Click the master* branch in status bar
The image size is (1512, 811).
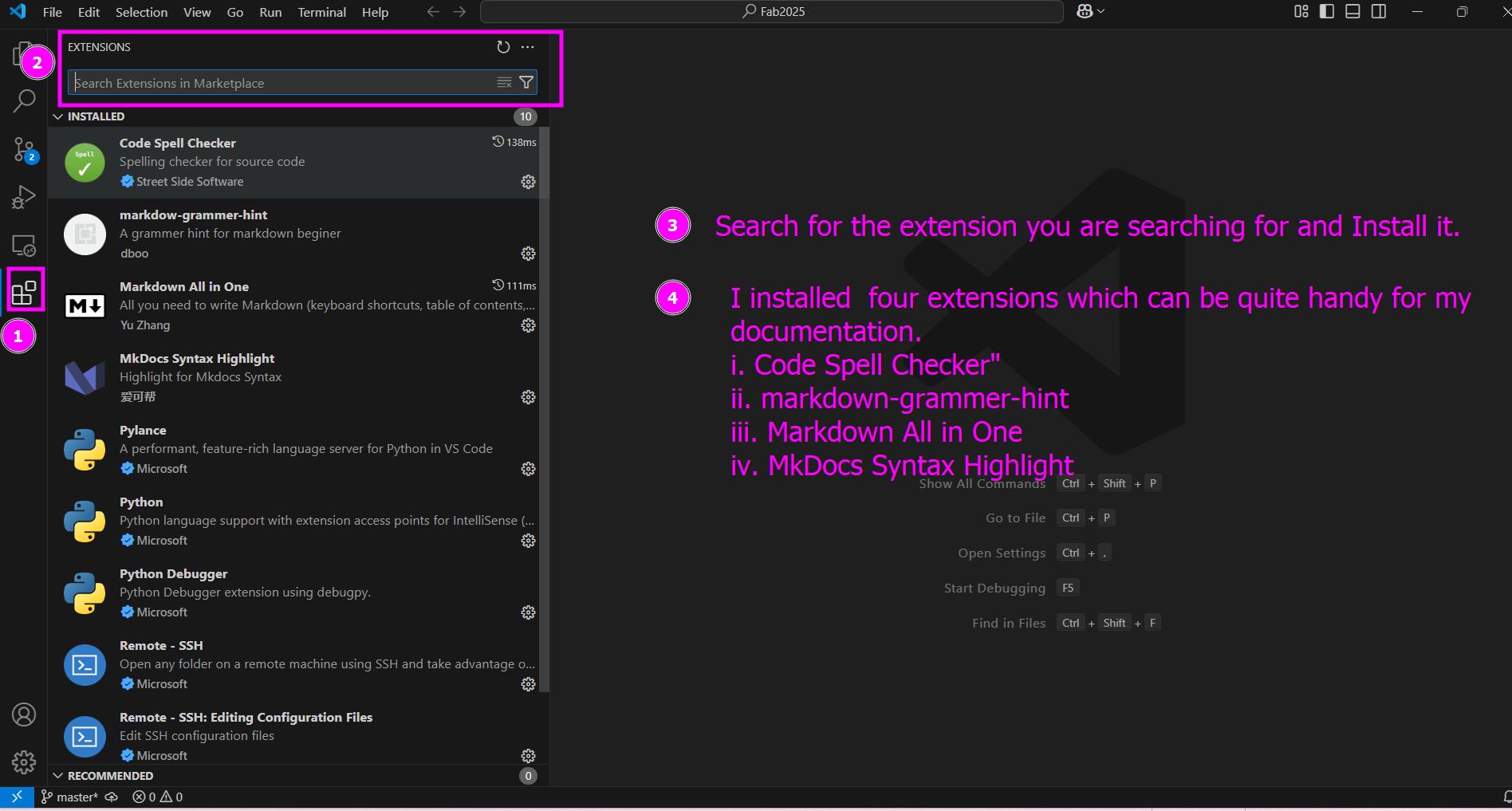(69, 797)
